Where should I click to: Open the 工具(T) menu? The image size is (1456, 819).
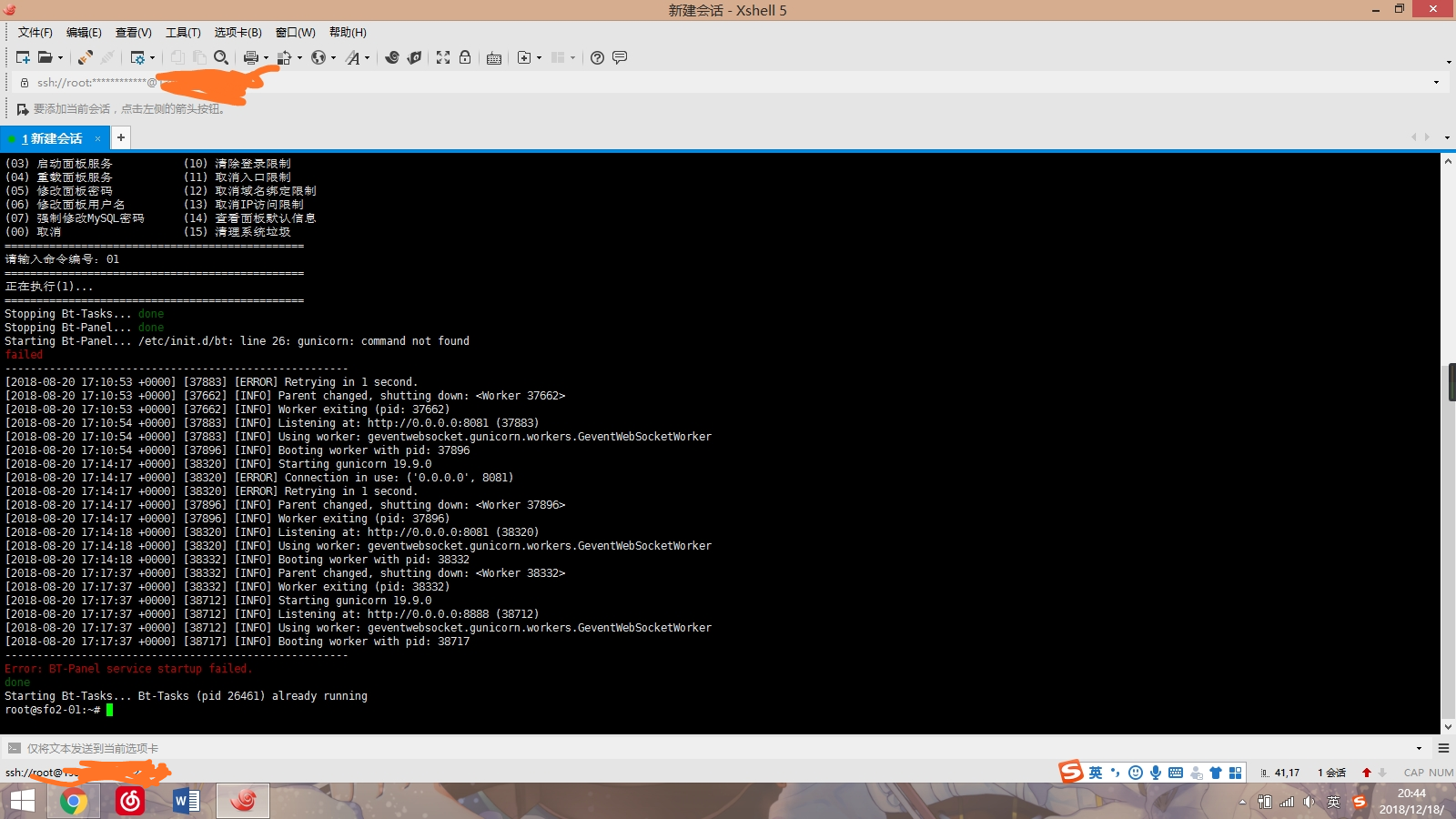click(x=183, y=33)
